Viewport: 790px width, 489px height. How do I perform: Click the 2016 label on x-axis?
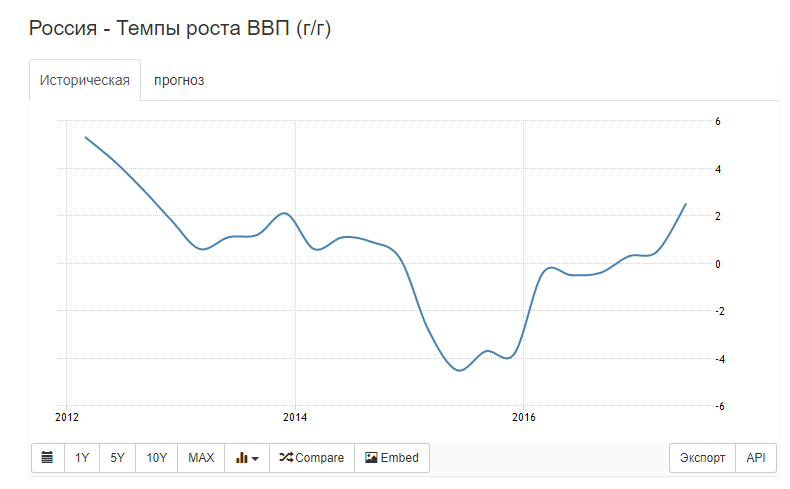(x=523, y=417)
